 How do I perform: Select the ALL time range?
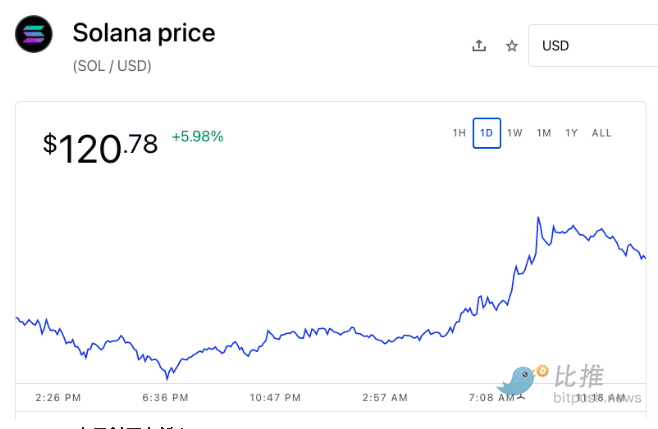(x=602, y=133)
